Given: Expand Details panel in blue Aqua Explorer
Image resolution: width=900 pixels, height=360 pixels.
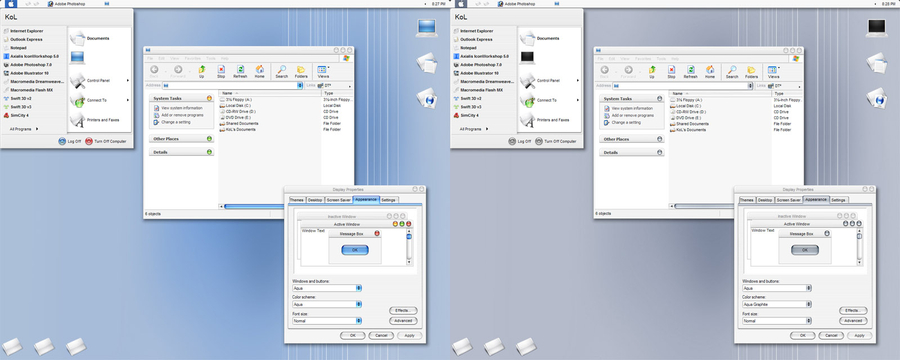Looking at the screenshot, I should [x=209, y=152].
